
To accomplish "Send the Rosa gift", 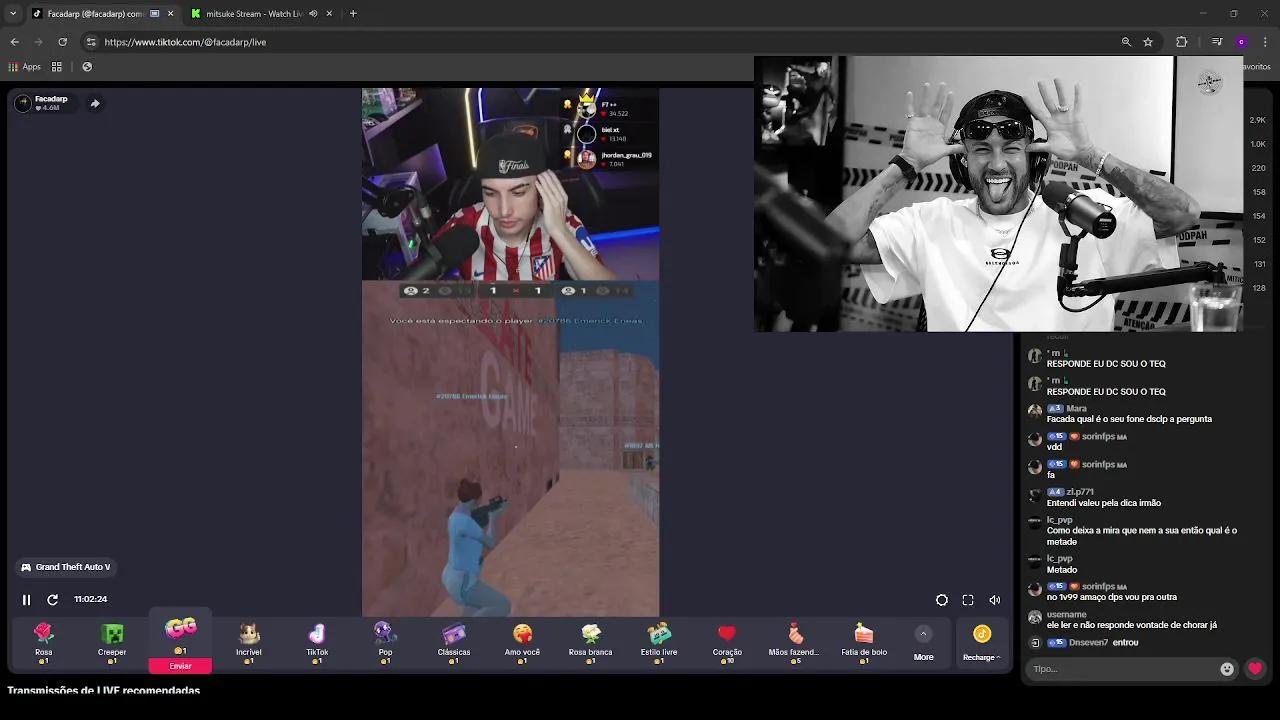I will pyautogui.click(x=43, y=642).
